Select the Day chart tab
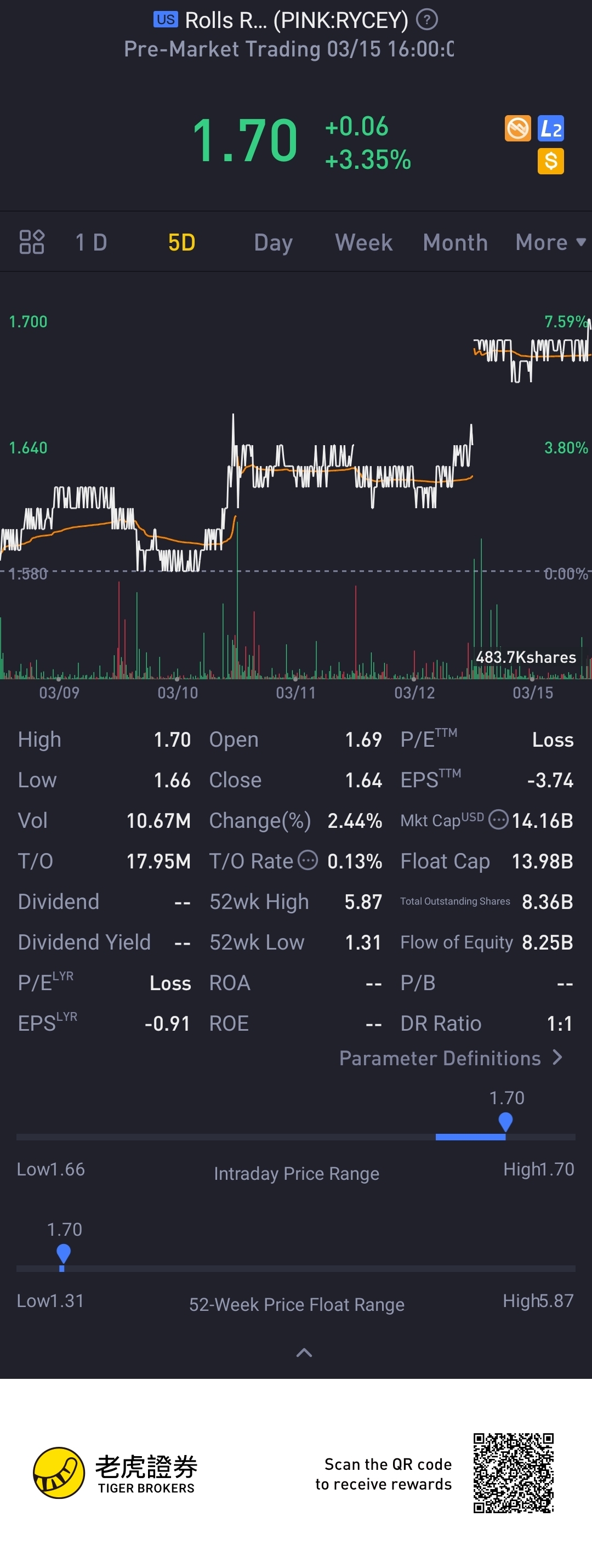The height and width of the screenshot is (1568, 592). pyautogui.click(x=273, y=242)
